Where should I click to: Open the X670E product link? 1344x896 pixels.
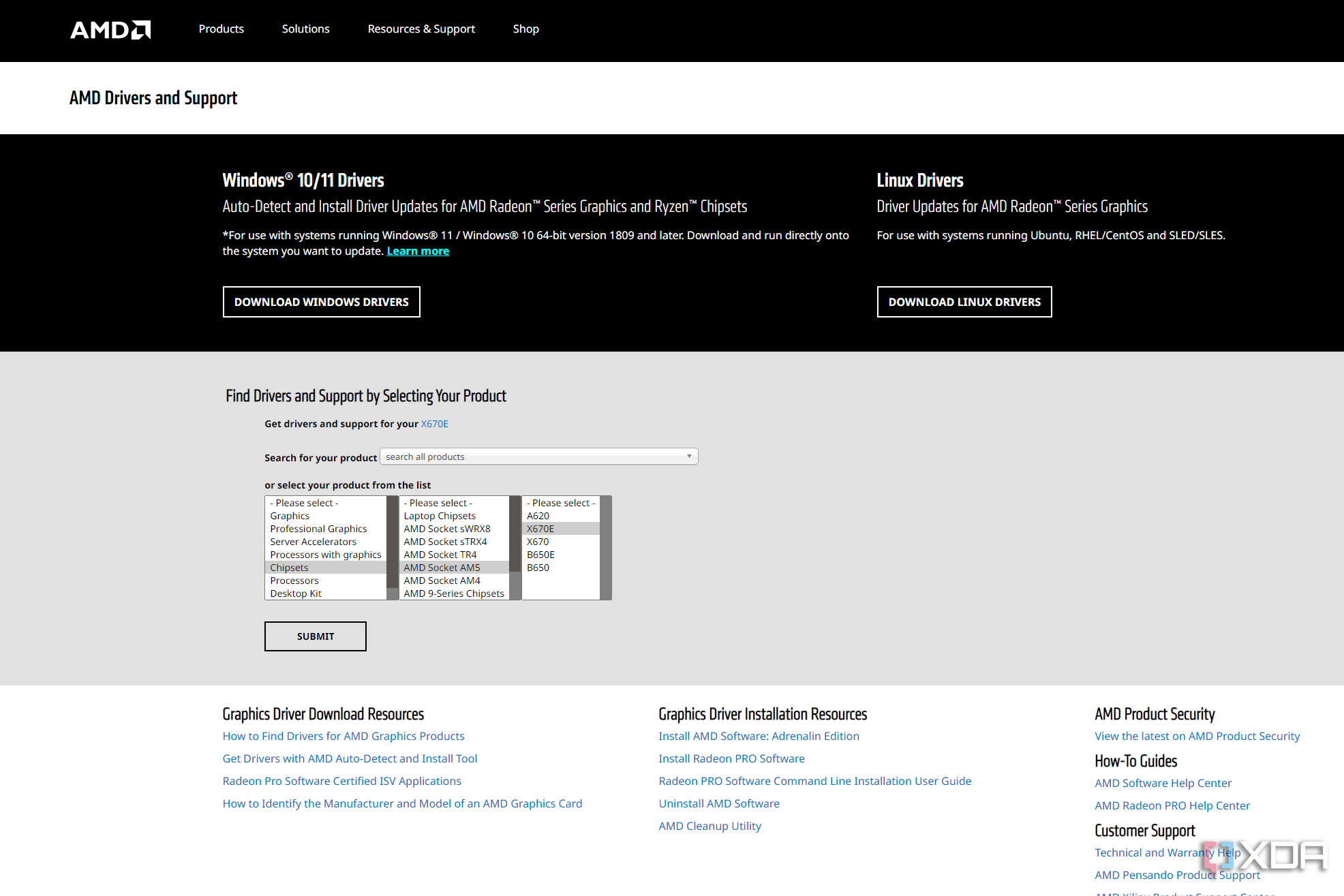coord(435,424)
